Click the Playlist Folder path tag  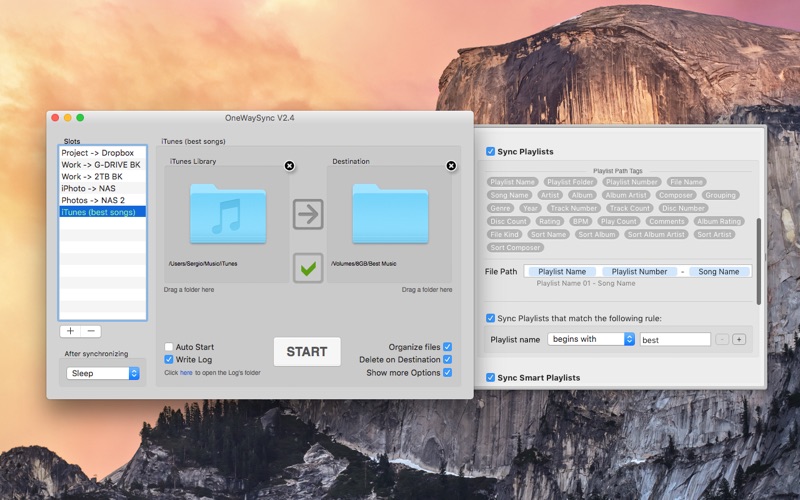pyautogui.click(x=570, y=182)
